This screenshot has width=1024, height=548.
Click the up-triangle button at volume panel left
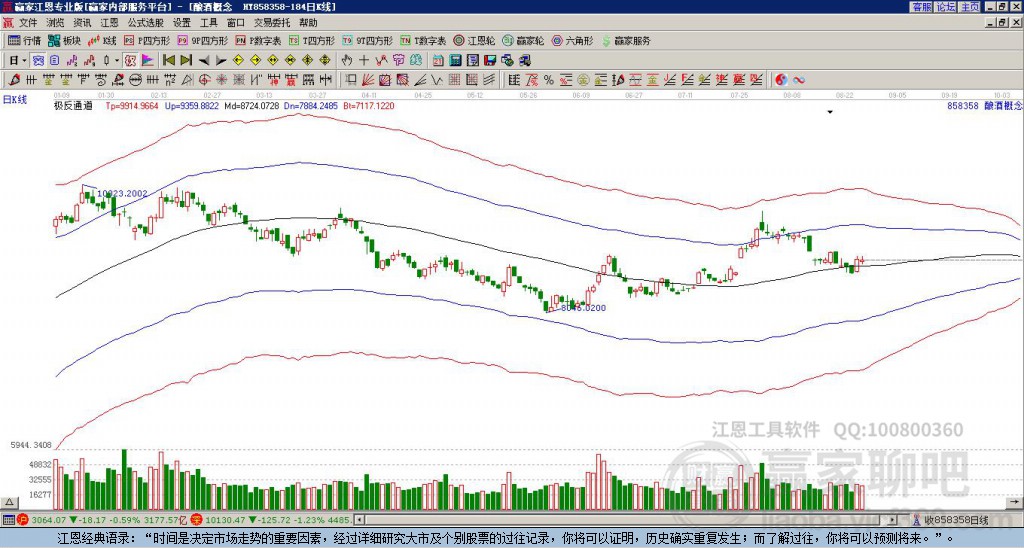coord(9,502)
